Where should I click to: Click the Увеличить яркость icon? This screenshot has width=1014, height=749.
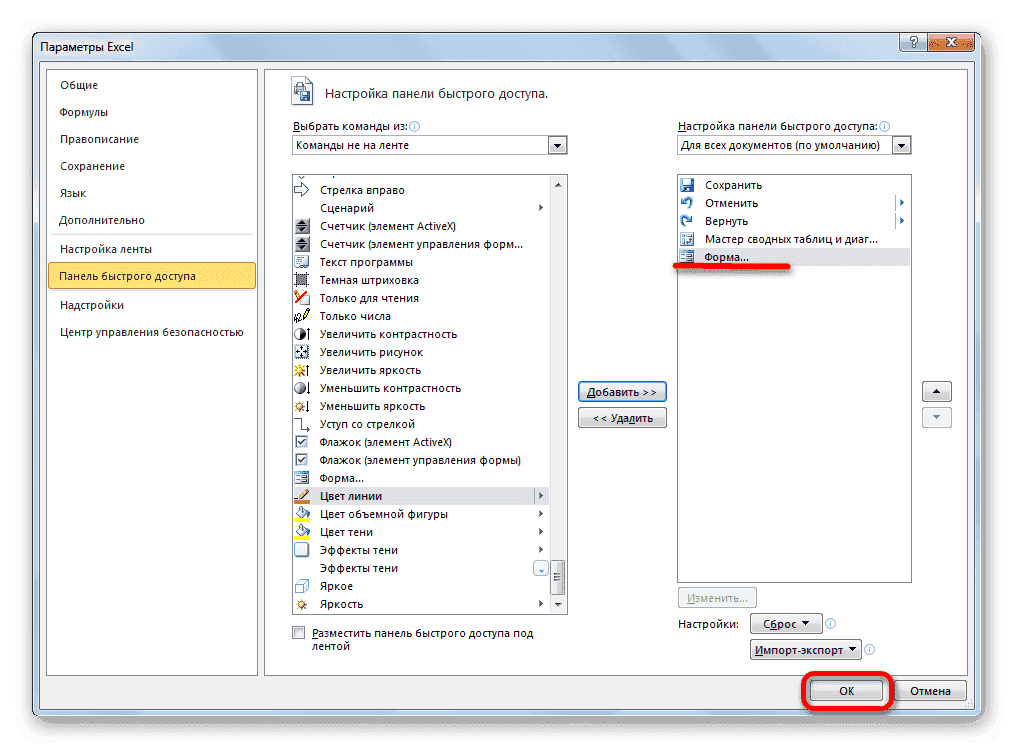tap(301, 370)
